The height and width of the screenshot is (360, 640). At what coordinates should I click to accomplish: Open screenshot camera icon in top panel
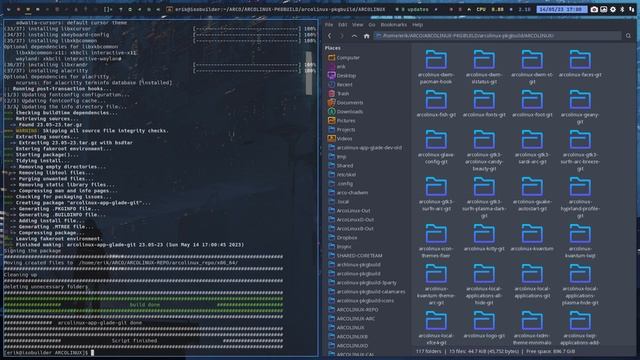pyautogui.click(x=594, y=9)
